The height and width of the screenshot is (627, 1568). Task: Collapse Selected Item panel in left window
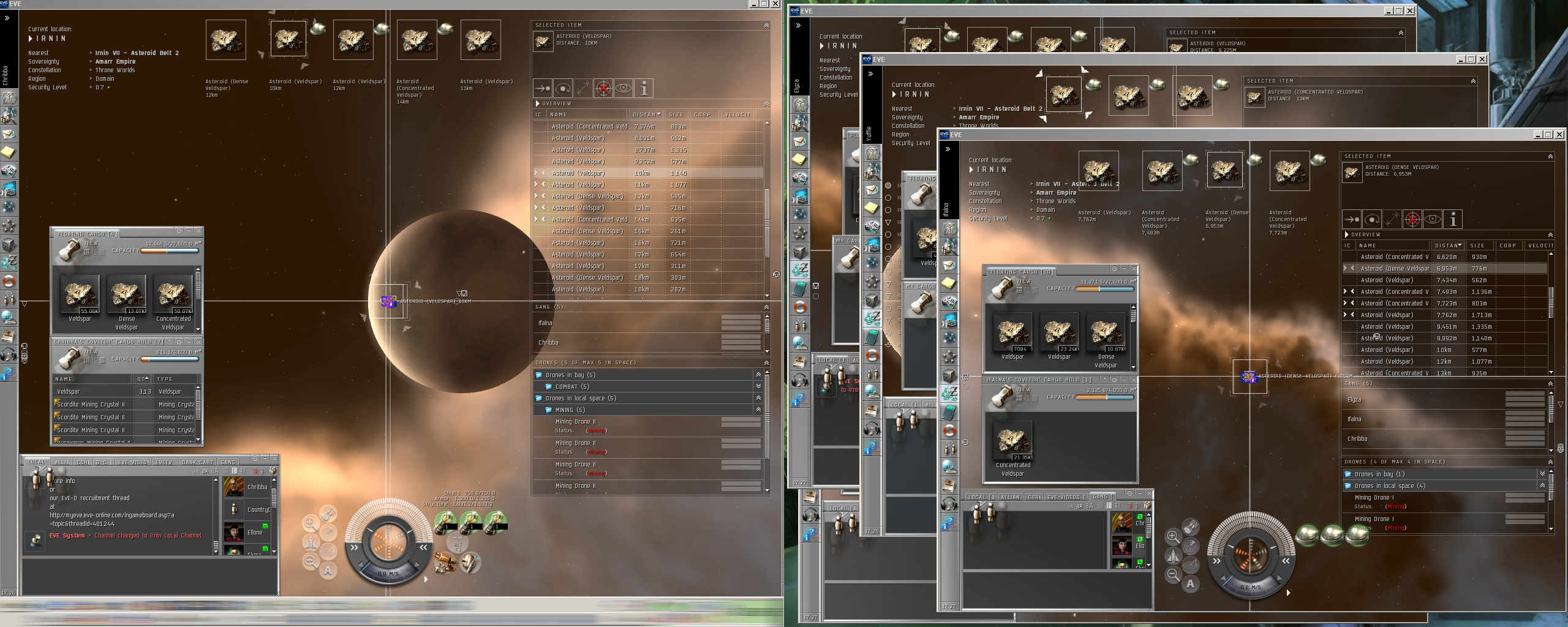point(766,25)
